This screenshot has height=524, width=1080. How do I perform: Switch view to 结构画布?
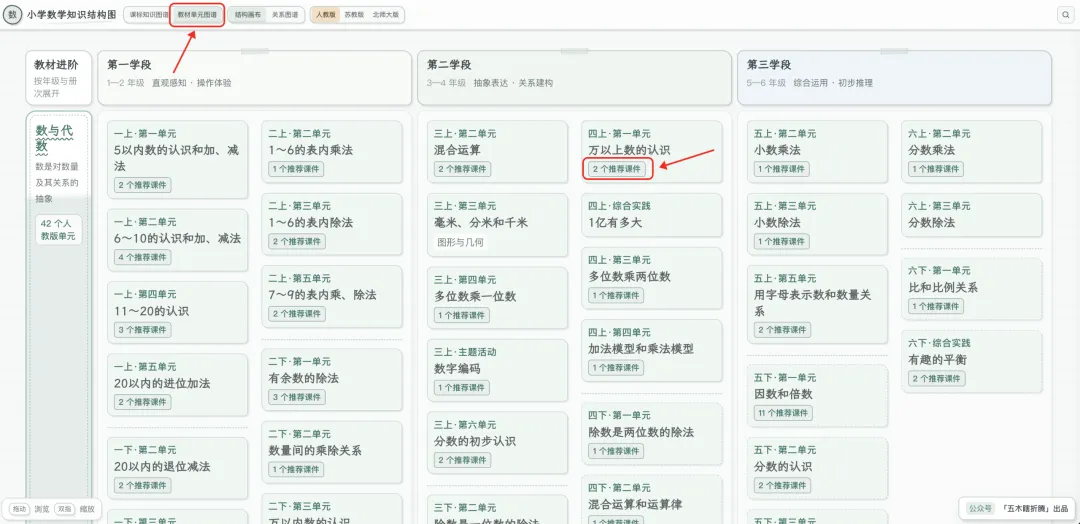(x=247, y=14)
